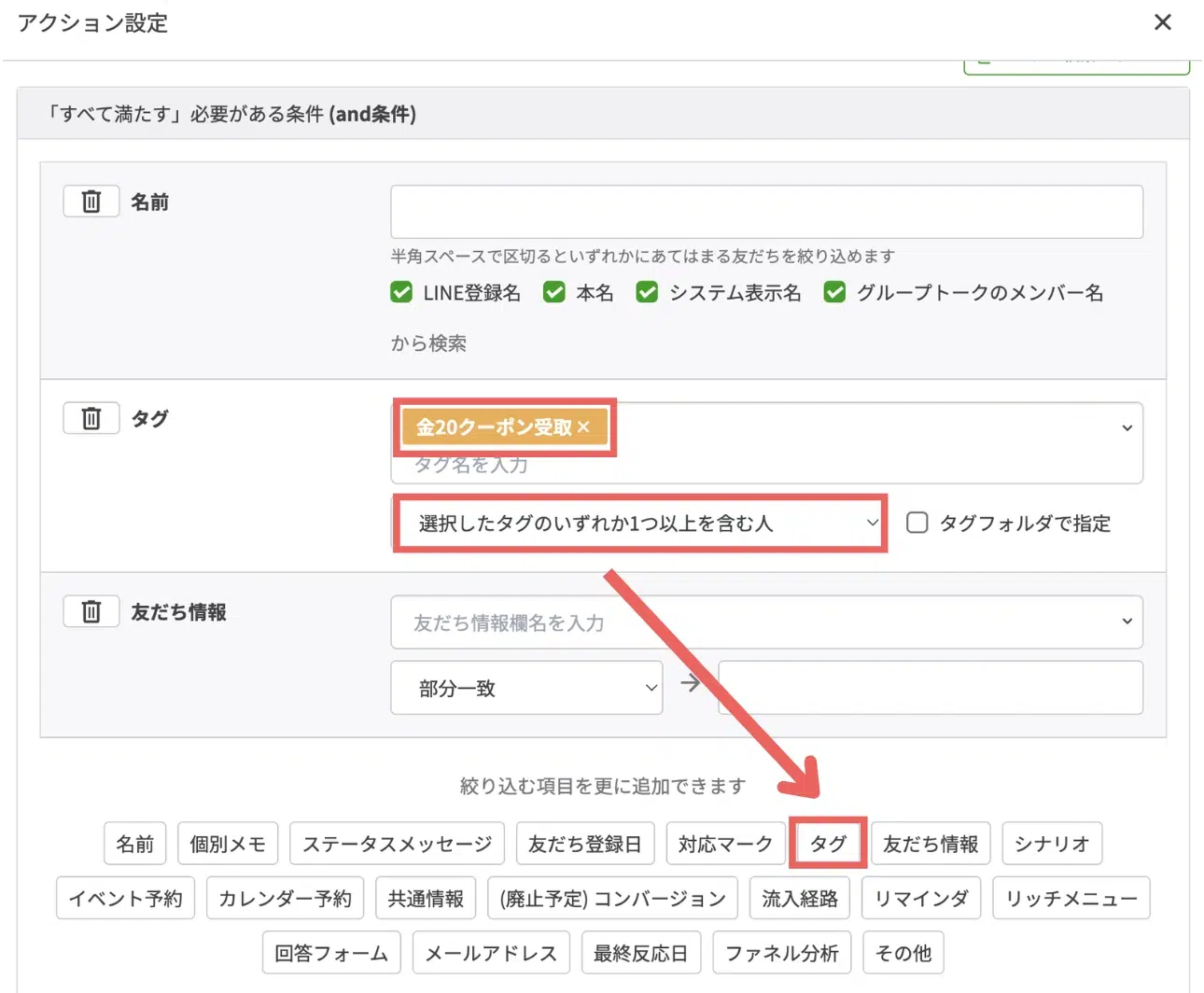Open 友だち情報欄名を入力 dropdown

point(766,622)
